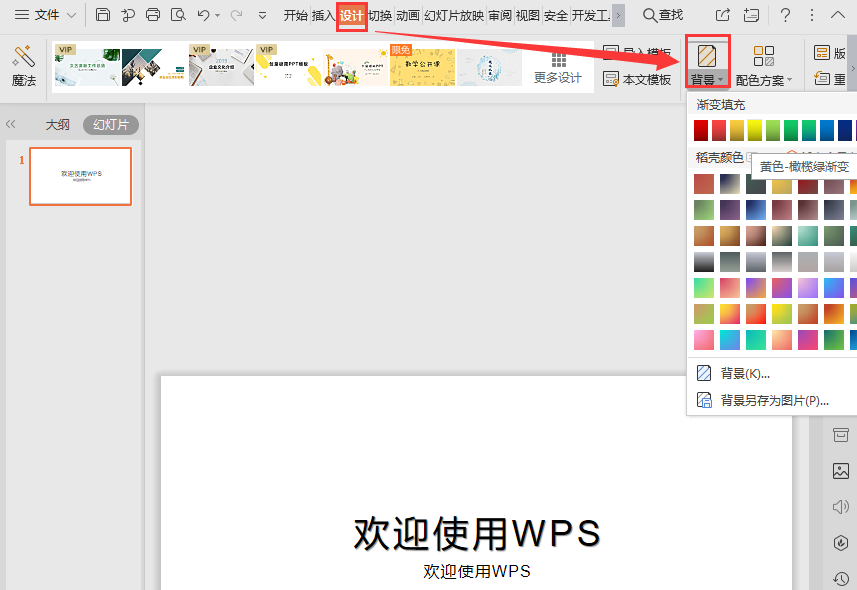Viewport: 857px width, 590px height.
Task: Choose 背景(K)... from the dropdown menu
Action: click(x=745, y=373)
